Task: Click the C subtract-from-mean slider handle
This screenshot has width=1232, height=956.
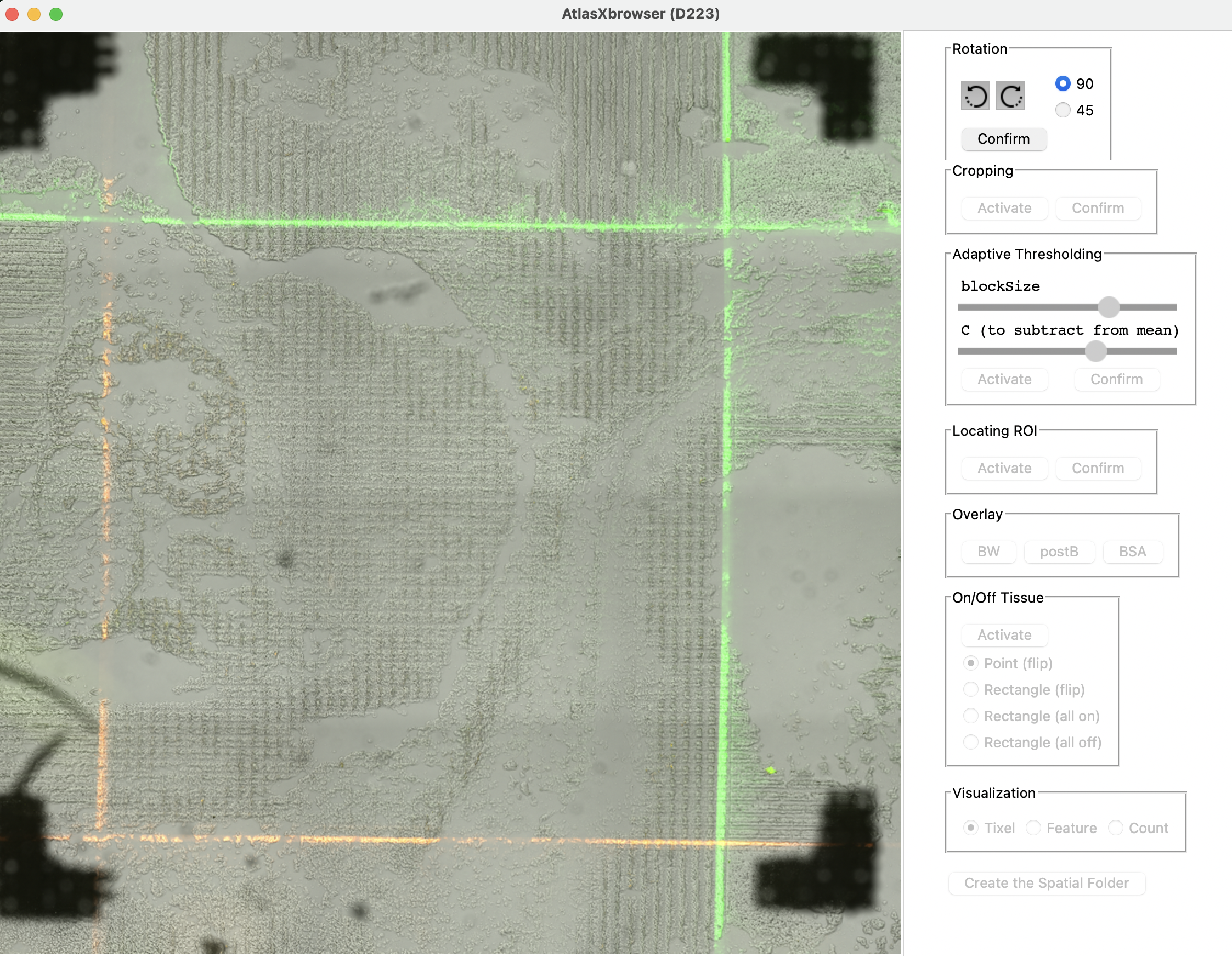Action: pyautogui.click(x=1095, y=352)
